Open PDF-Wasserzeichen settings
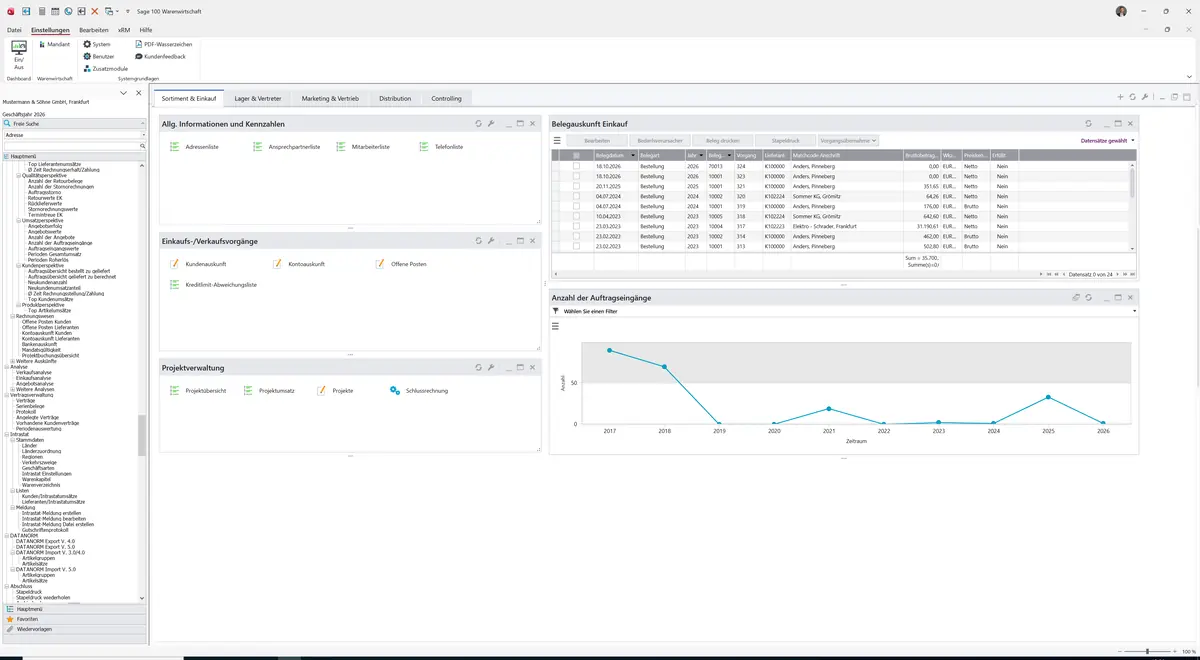Image resolution: width=1200 pixels, height=660 pixels. tap(163, 44)
